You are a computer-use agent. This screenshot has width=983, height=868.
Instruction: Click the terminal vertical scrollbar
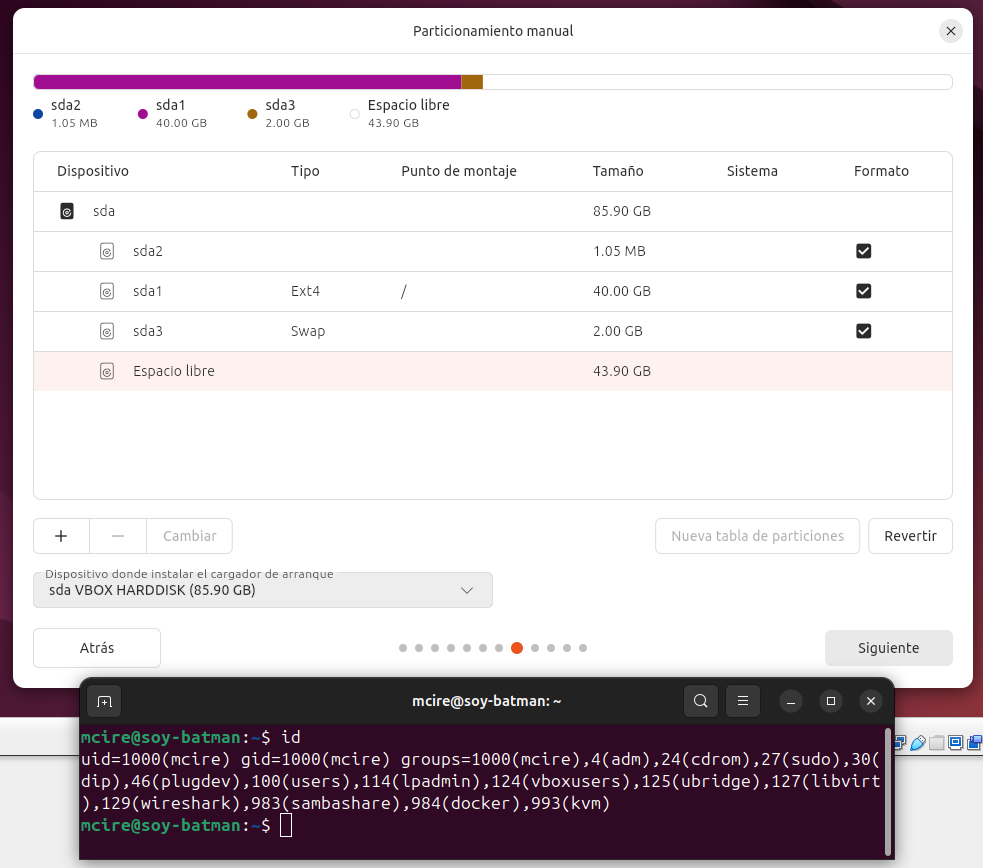pyautogui.click(x=887, y=790)
